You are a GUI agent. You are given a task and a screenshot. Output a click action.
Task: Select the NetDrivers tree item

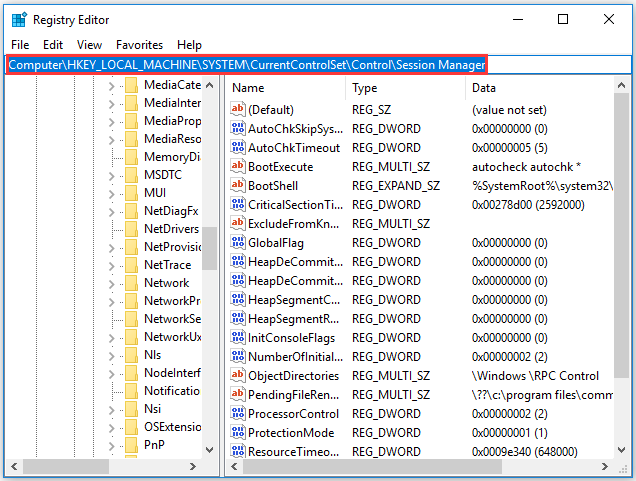coord(171,229)
